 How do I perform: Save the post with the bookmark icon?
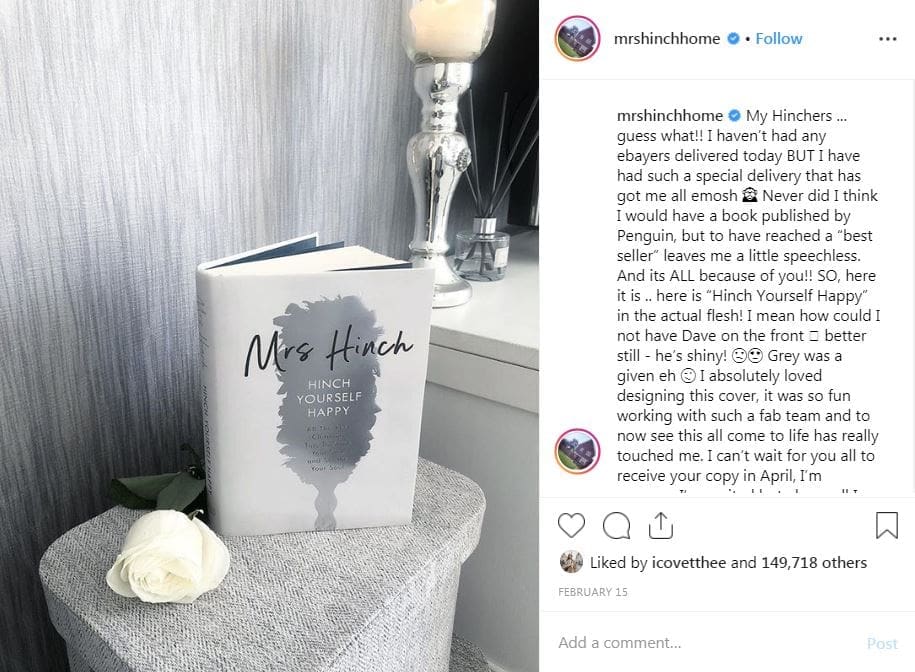(x=886, y=525)
